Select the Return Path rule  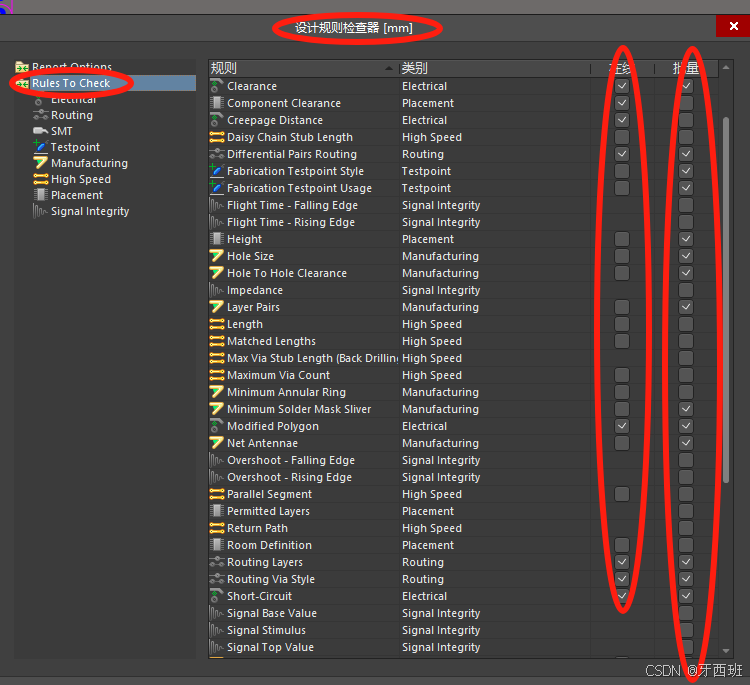point(463,528)
